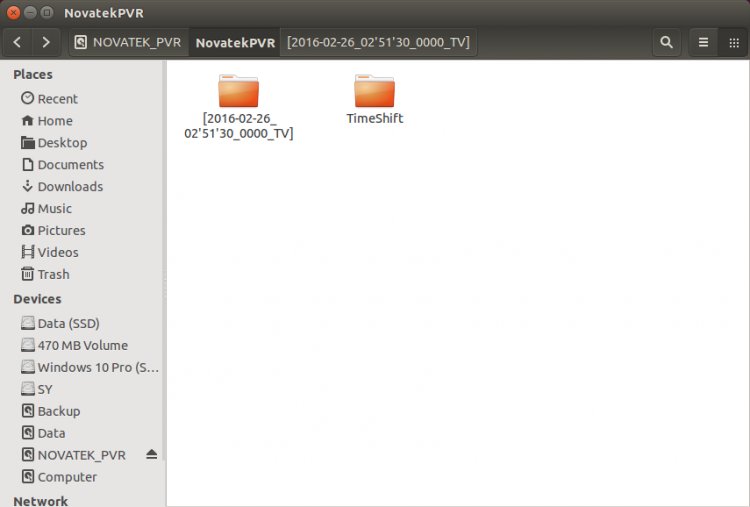Go to NOVATEK_PVR root in path bar
The image size is (750, 507).
coord(127,42)
